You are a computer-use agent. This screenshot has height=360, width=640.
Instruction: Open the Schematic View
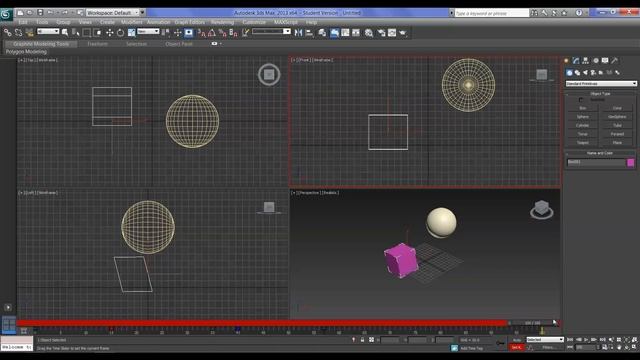pos(356,33)
